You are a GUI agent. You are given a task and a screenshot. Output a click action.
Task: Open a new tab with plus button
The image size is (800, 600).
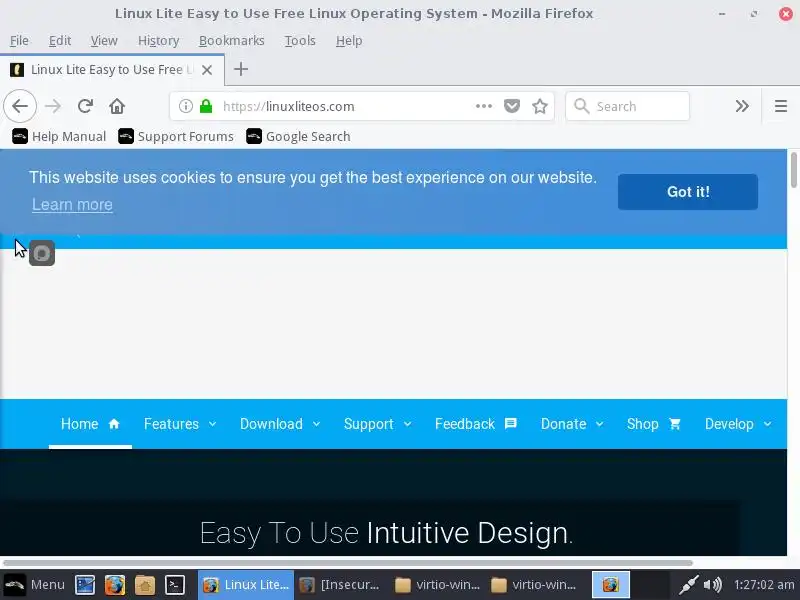coord(241,69)
